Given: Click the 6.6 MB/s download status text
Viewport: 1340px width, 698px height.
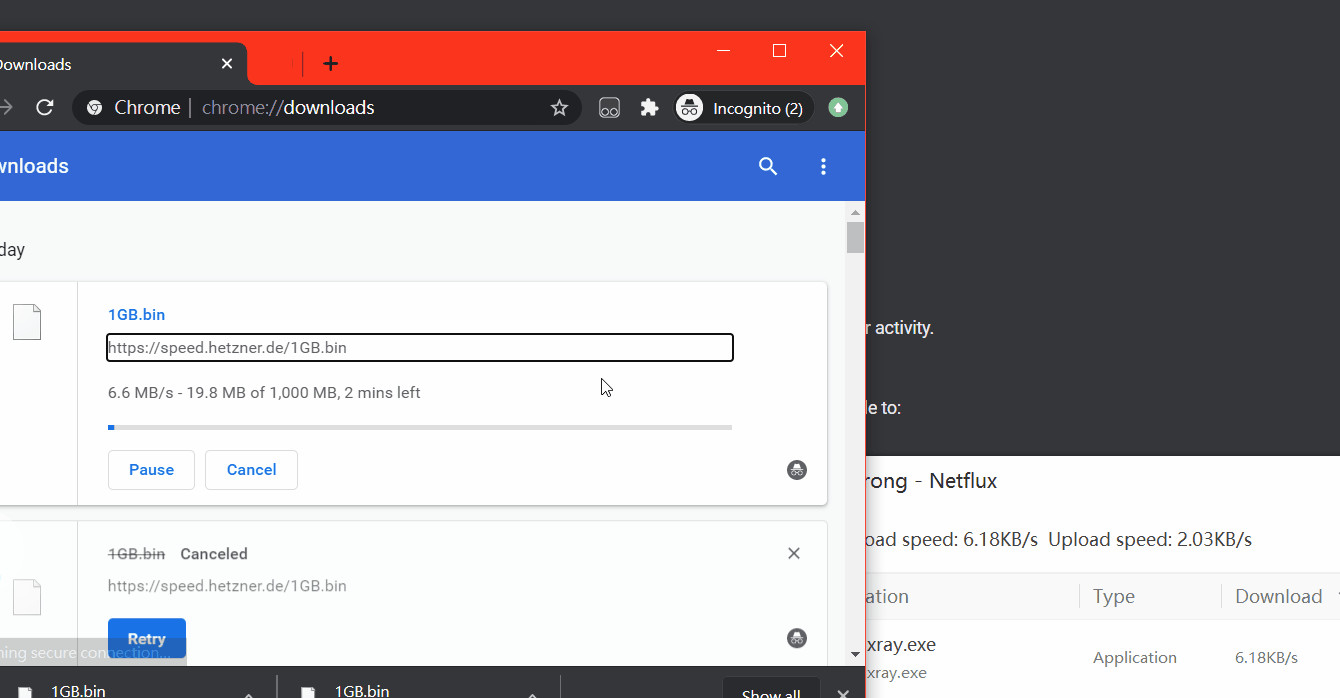Looking at the screenshot, I should 264,393.
